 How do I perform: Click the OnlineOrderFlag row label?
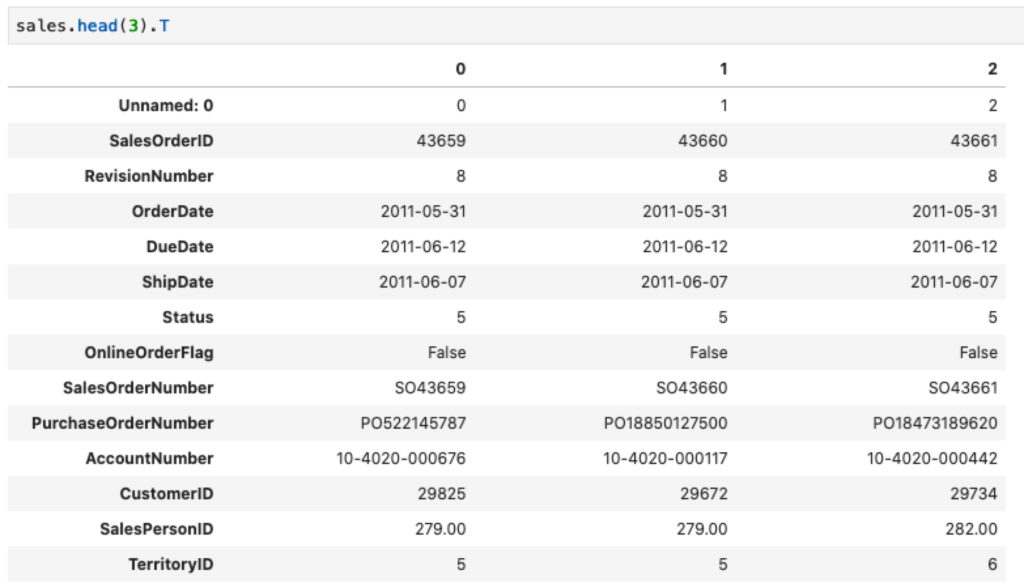(149, 353)
